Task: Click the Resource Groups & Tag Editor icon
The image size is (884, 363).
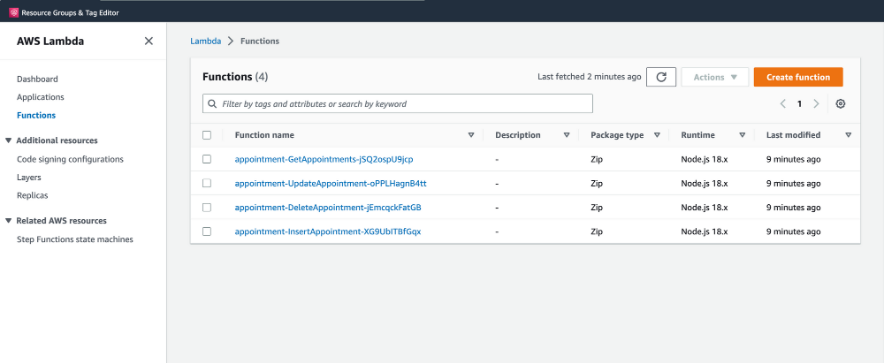Action: click(14, 12)
